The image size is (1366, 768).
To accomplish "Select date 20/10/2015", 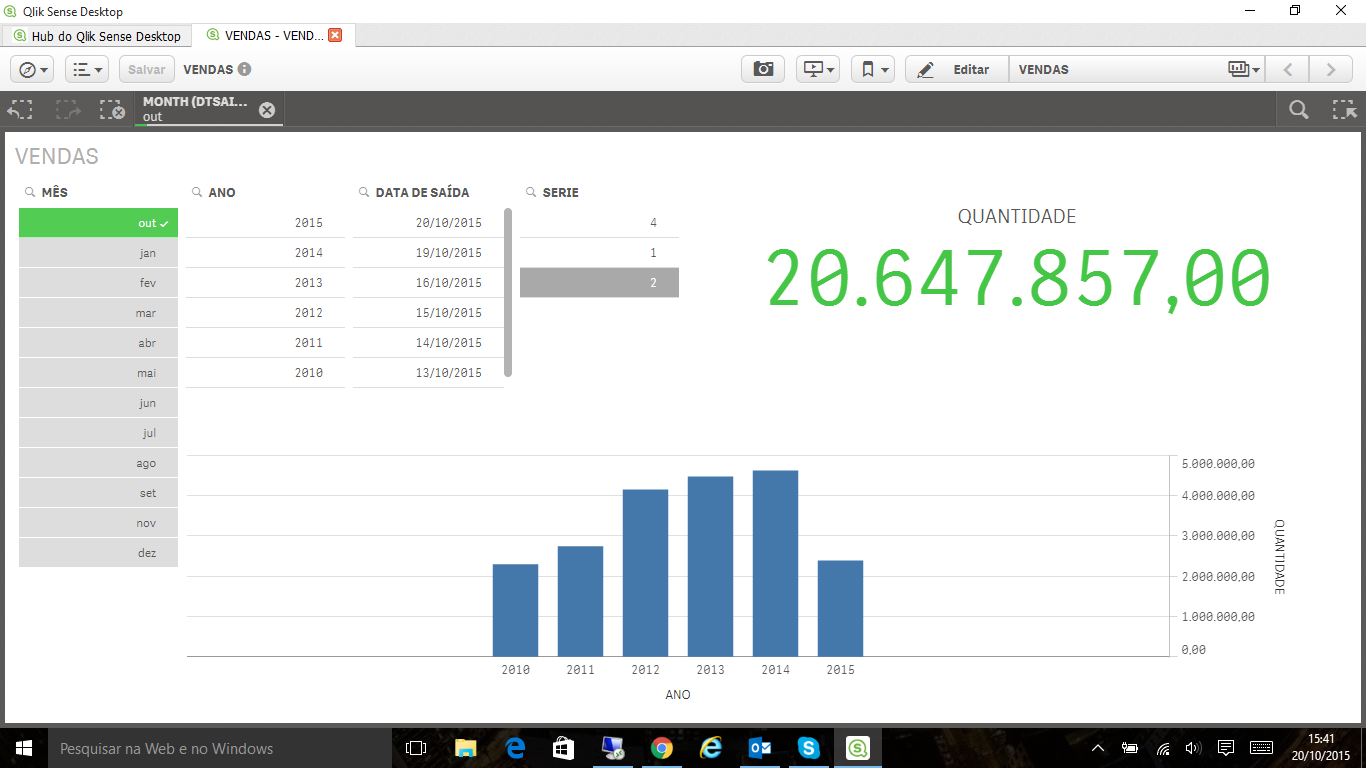I will (x=428, y=223).
